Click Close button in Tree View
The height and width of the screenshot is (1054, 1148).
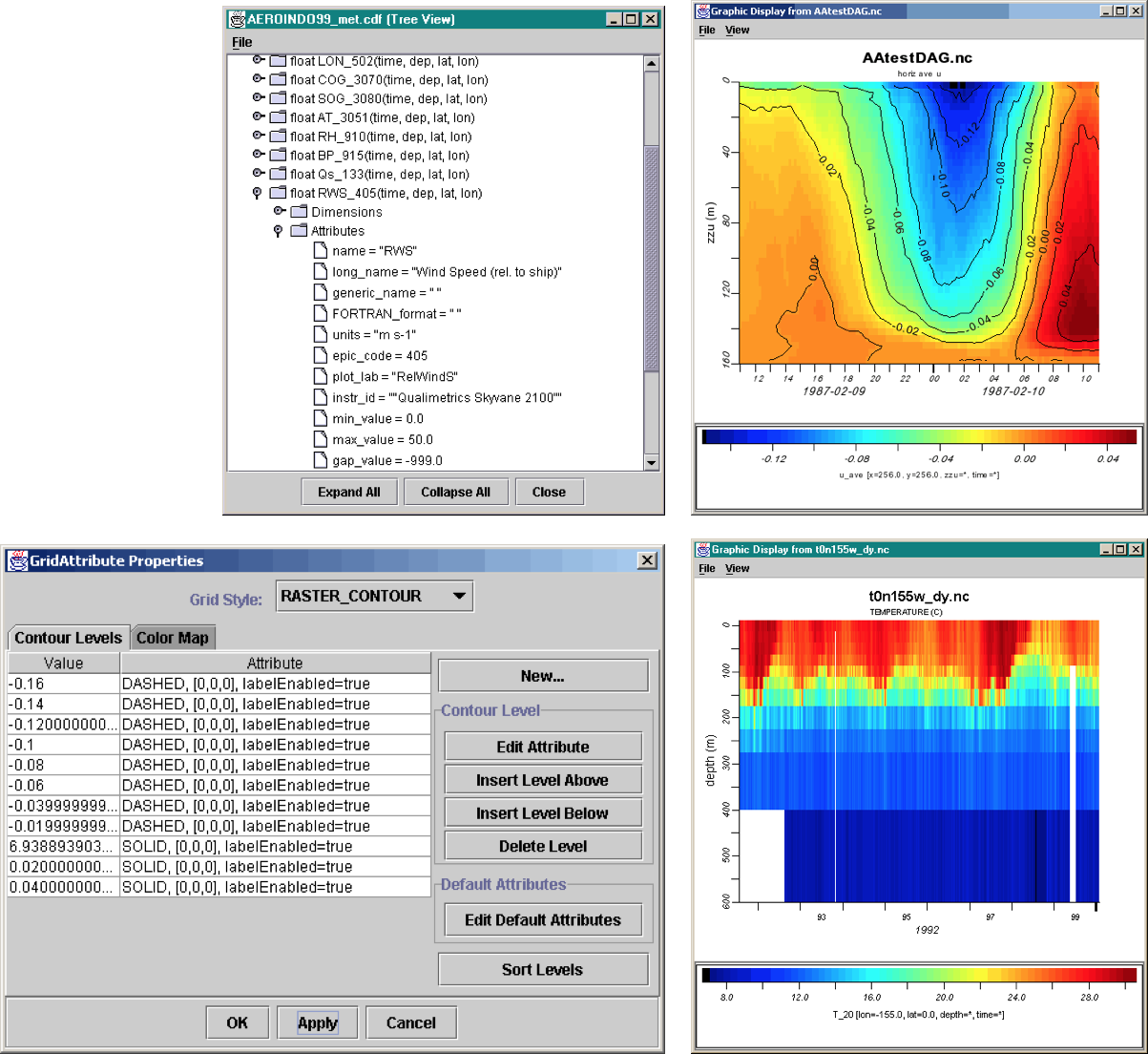550,492
